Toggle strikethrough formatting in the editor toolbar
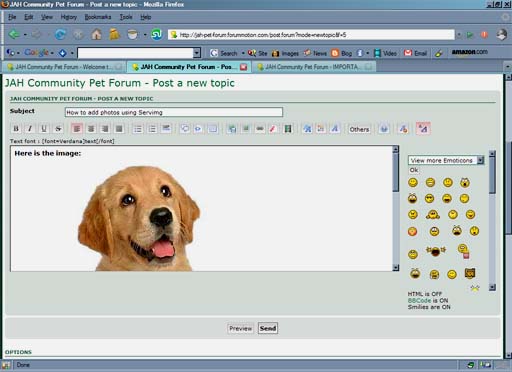512x372 pixels. click(x=58, y=129)
